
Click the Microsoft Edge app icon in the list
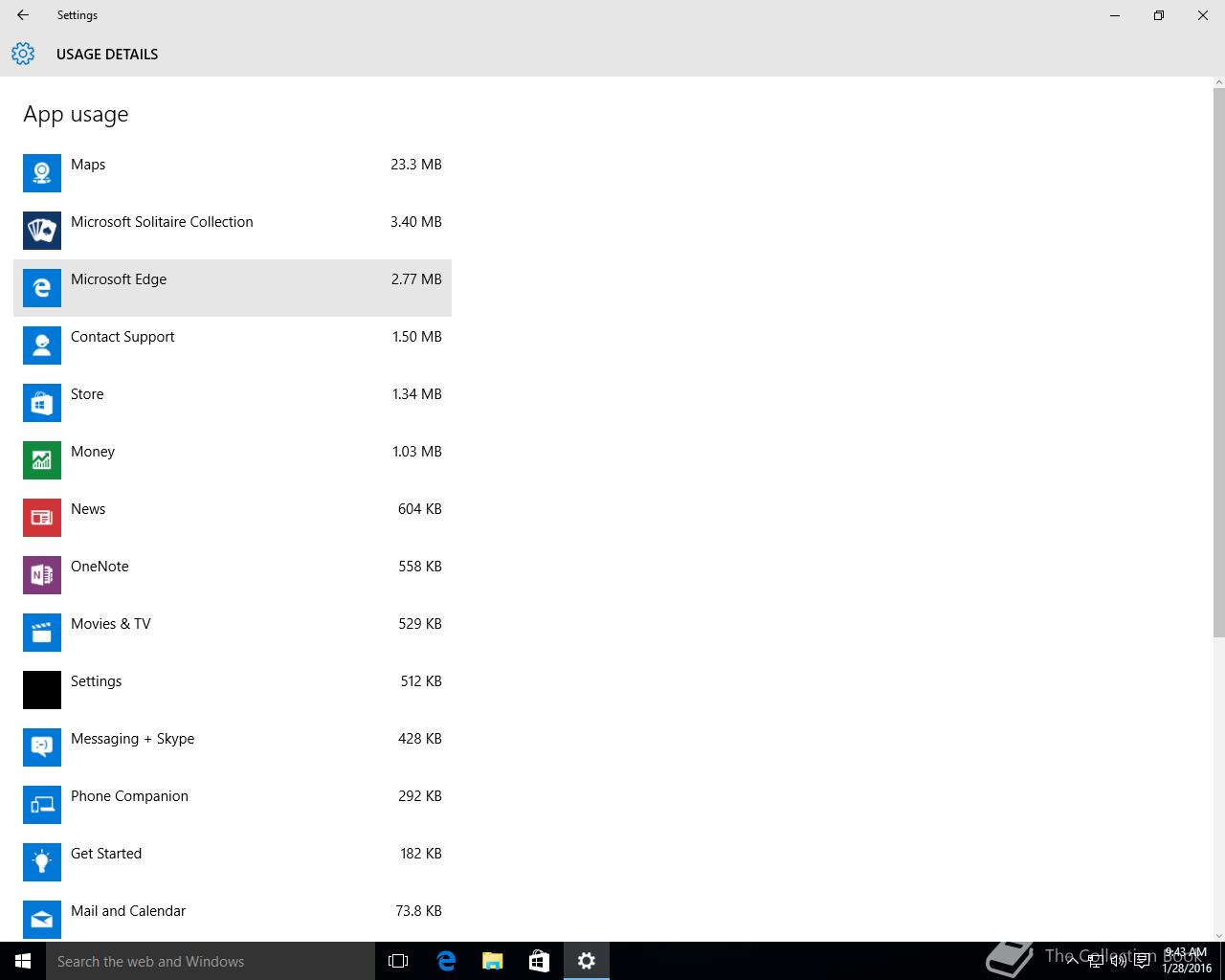pos(42,288)
